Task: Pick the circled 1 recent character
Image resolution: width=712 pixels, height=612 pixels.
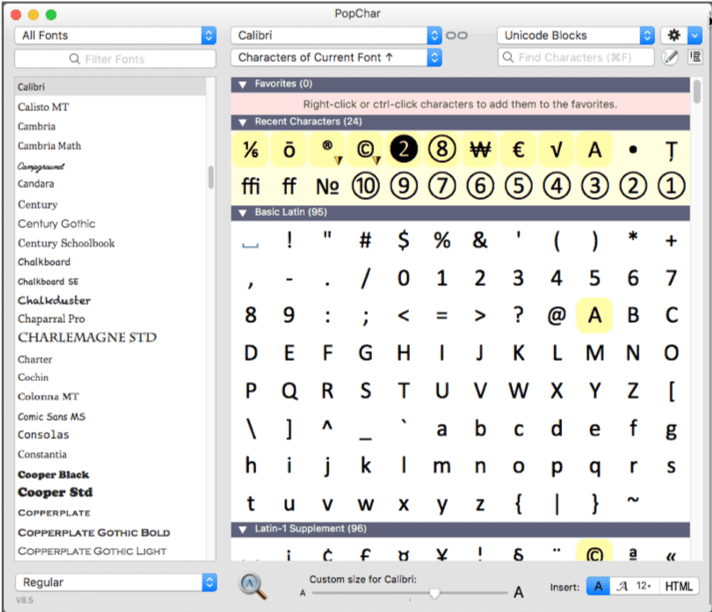Action: click(x=671, y=186)
